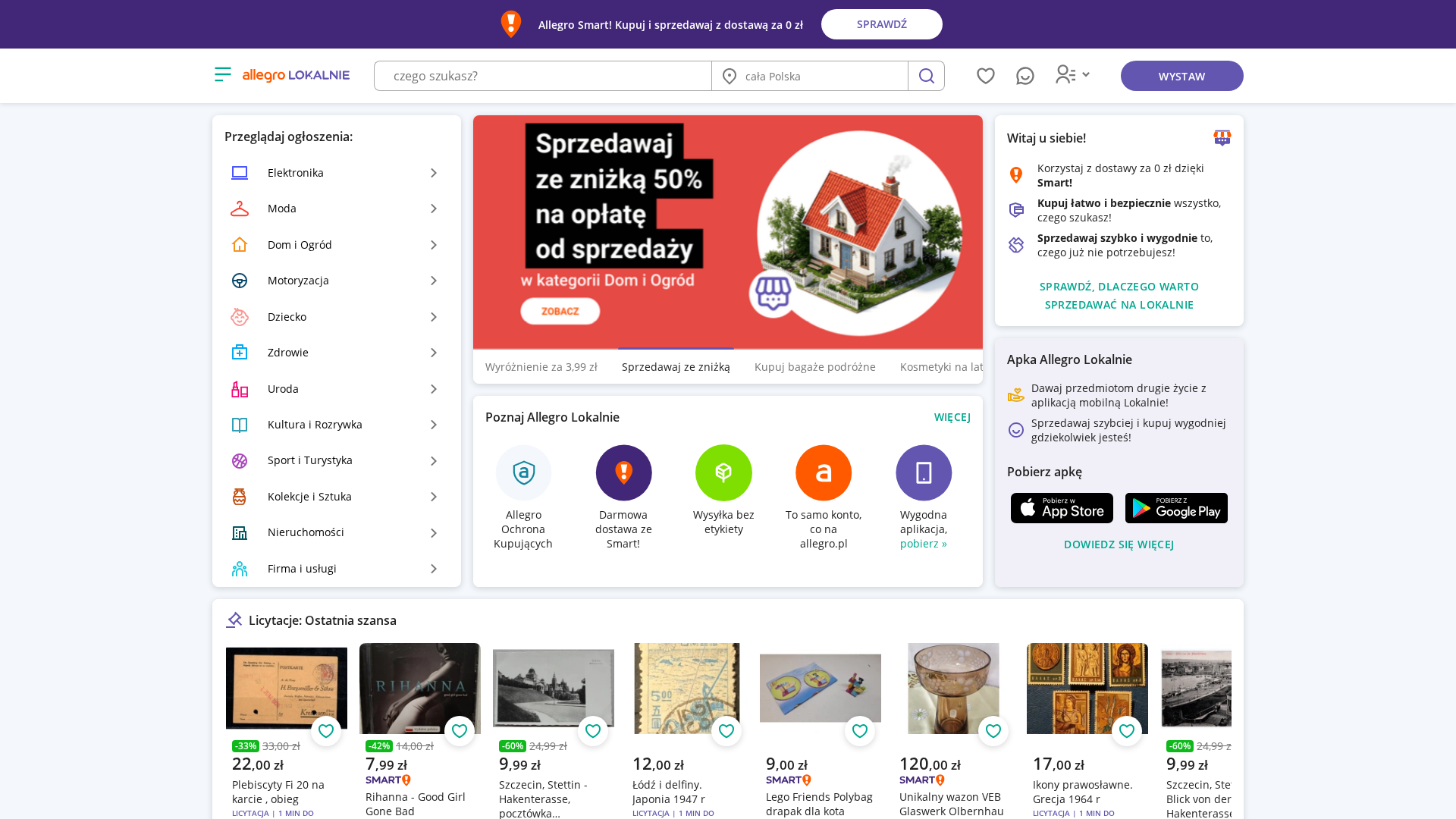This screenshot has width=1456, height=819.
Task: Expand the Elektronika category chevron
Action: point(434,173)
